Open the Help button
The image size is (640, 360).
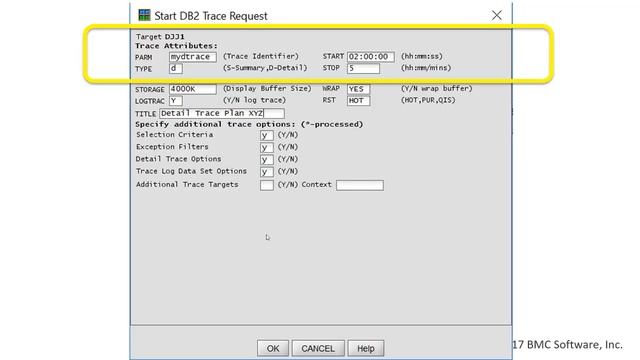click(x=366, y=348)
